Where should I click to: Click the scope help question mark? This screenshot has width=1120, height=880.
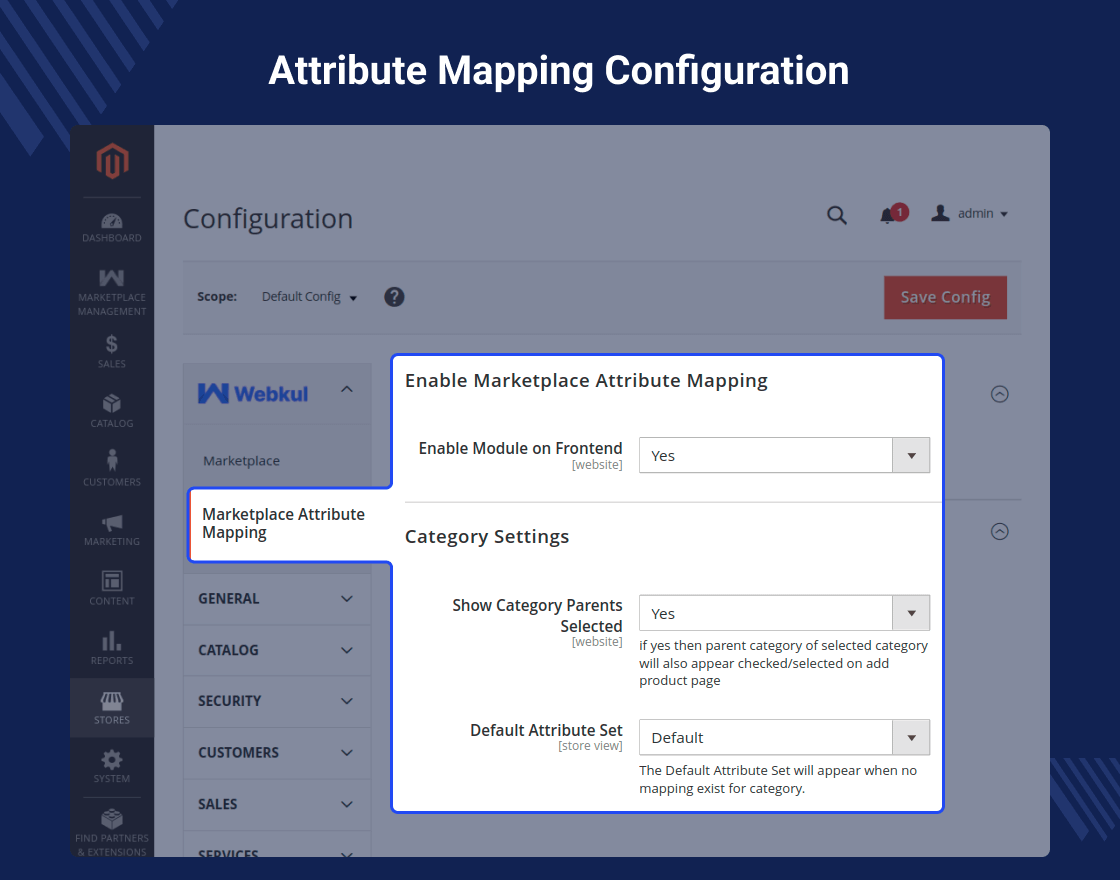394,296
